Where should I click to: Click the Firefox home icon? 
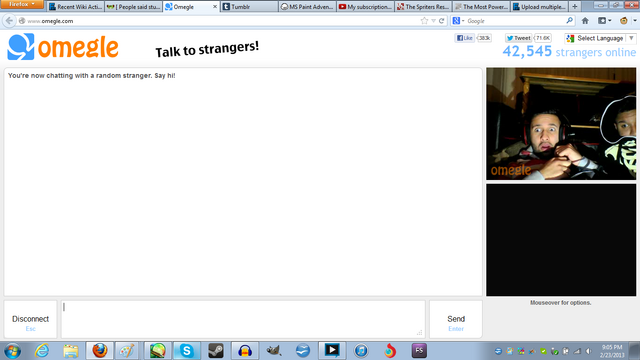(x=585, y=21)
